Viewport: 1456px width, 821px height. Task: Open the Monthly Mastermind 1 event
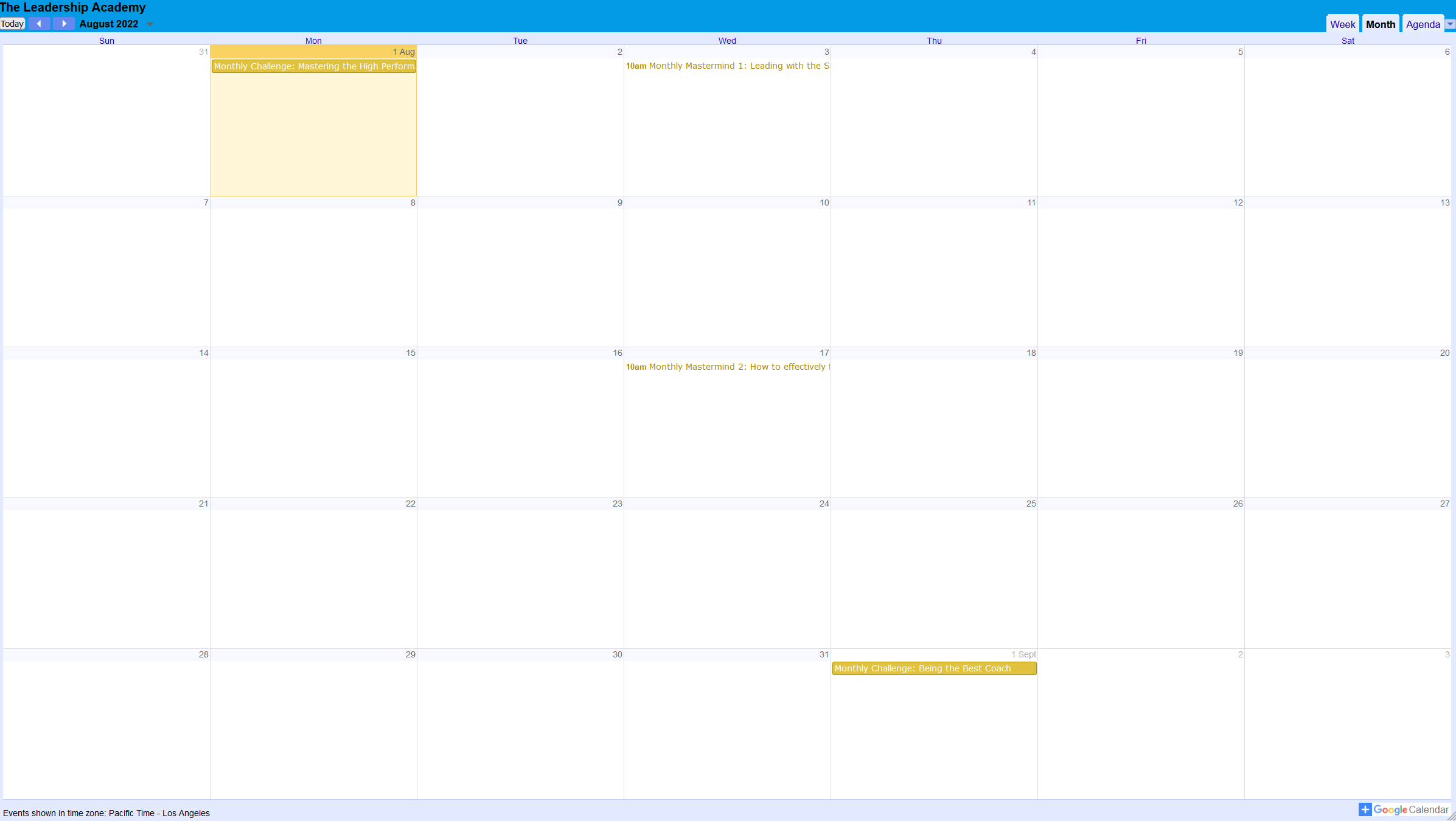point(727,66)
